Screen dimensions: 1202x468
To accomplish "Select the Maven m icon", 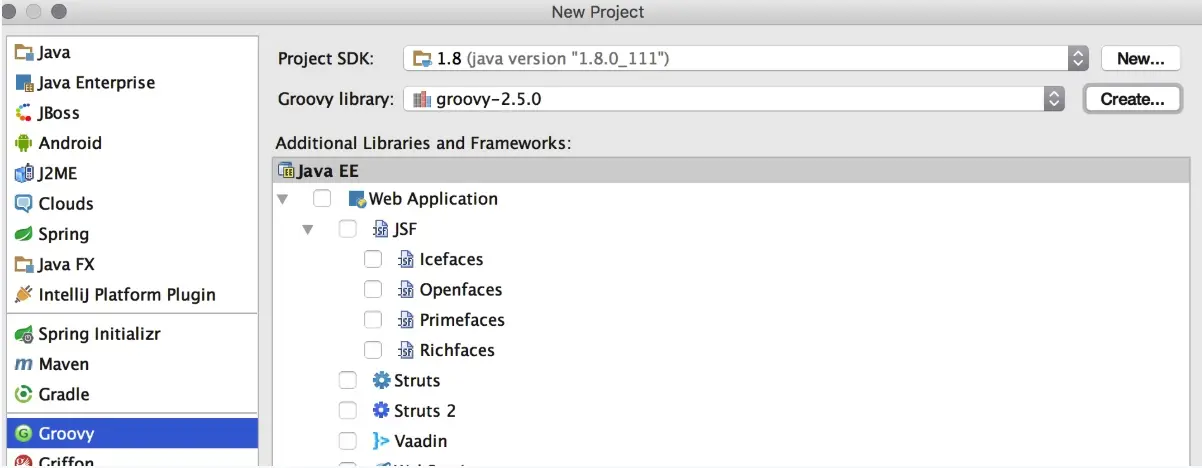I will pyautogui.click(x=24, y=364).
